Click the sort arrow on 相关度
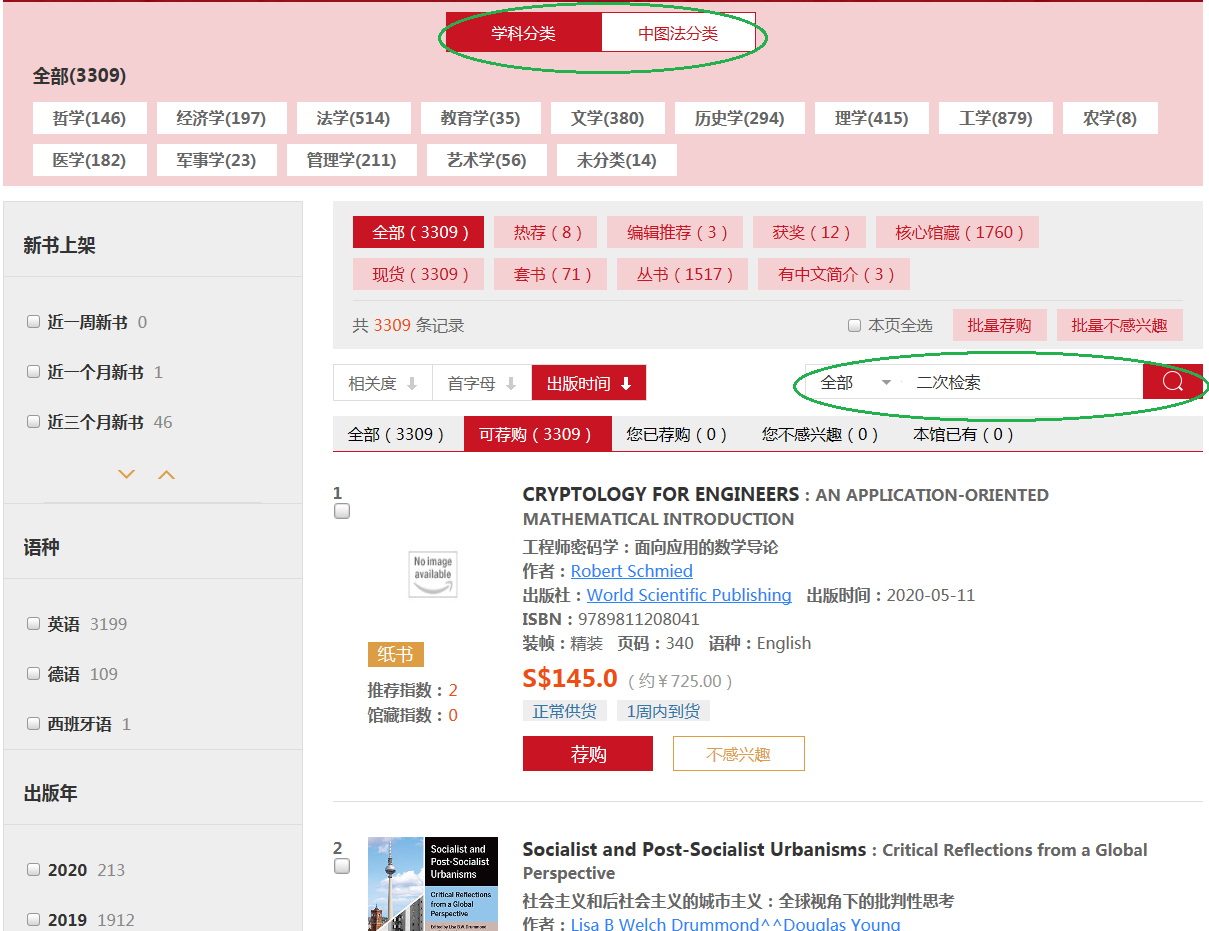 (411, 384)
